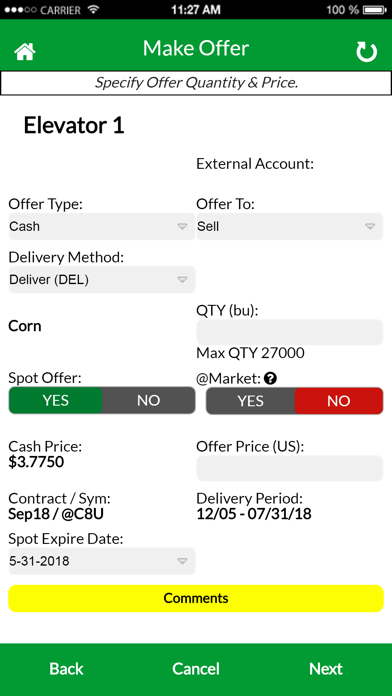Go Back using bottom bar
The width and height of the screenshot is (392, 696).
tap(66, 668)
